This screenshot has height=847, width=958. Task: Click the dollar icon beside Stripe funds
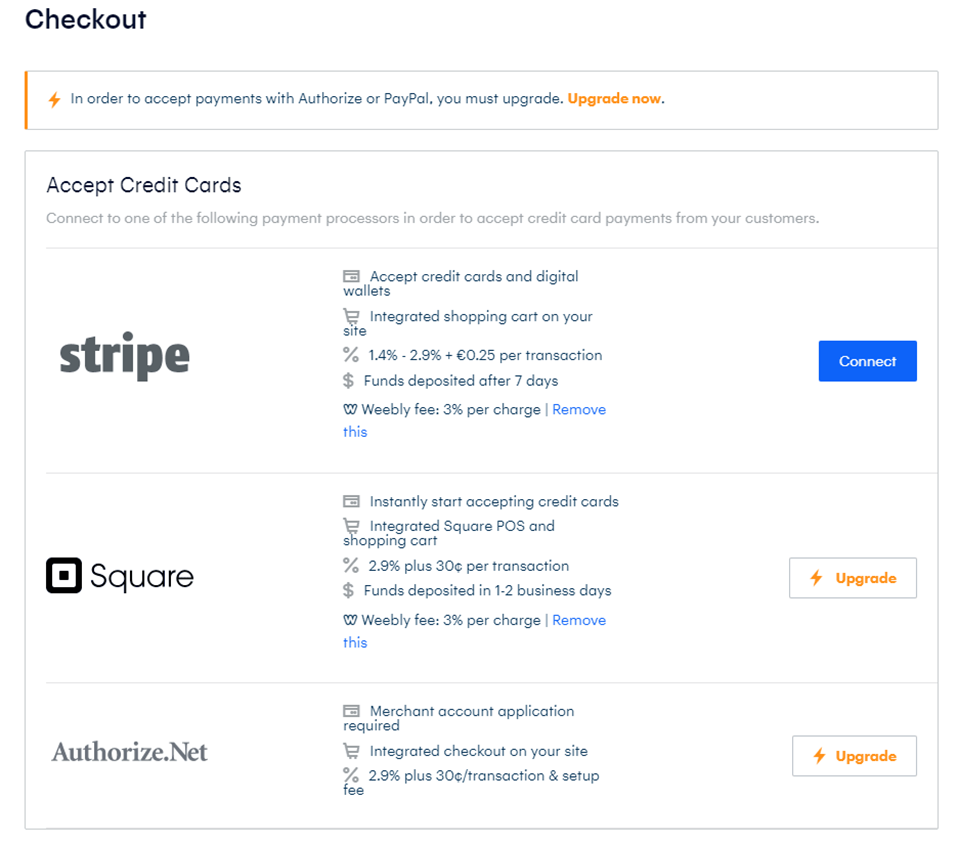point(348,381)
